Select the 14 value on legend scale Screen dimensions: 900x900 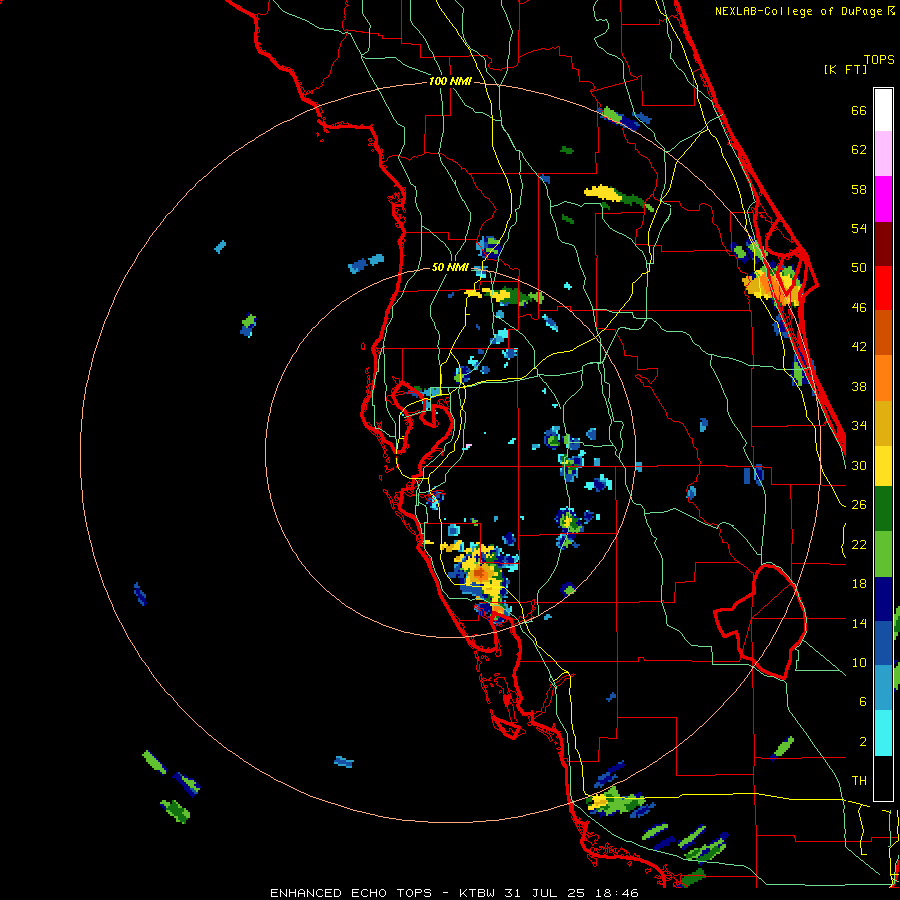[x=859, y=623]
